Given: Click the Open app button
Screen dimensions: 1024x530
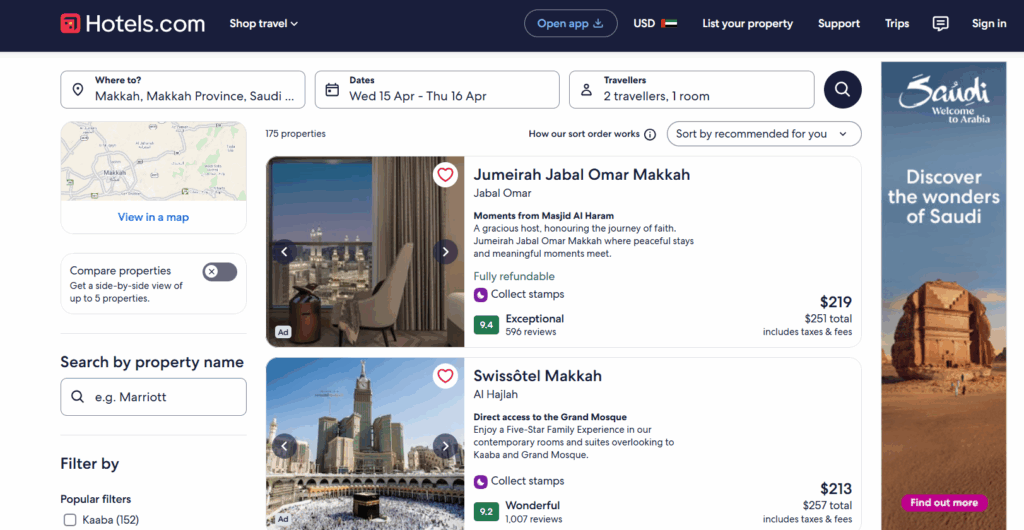Looking at the screenshot, I should pos(571,23).
